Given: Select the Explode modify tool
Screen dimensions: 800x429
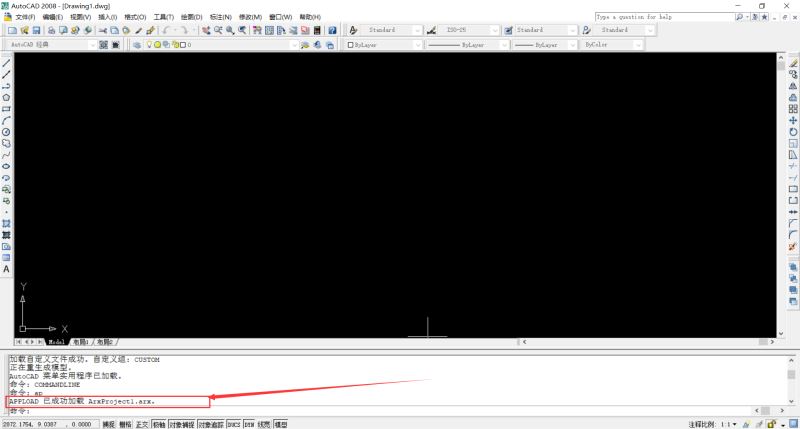Looking at the screenshot, I should click(x=793, y=247).
